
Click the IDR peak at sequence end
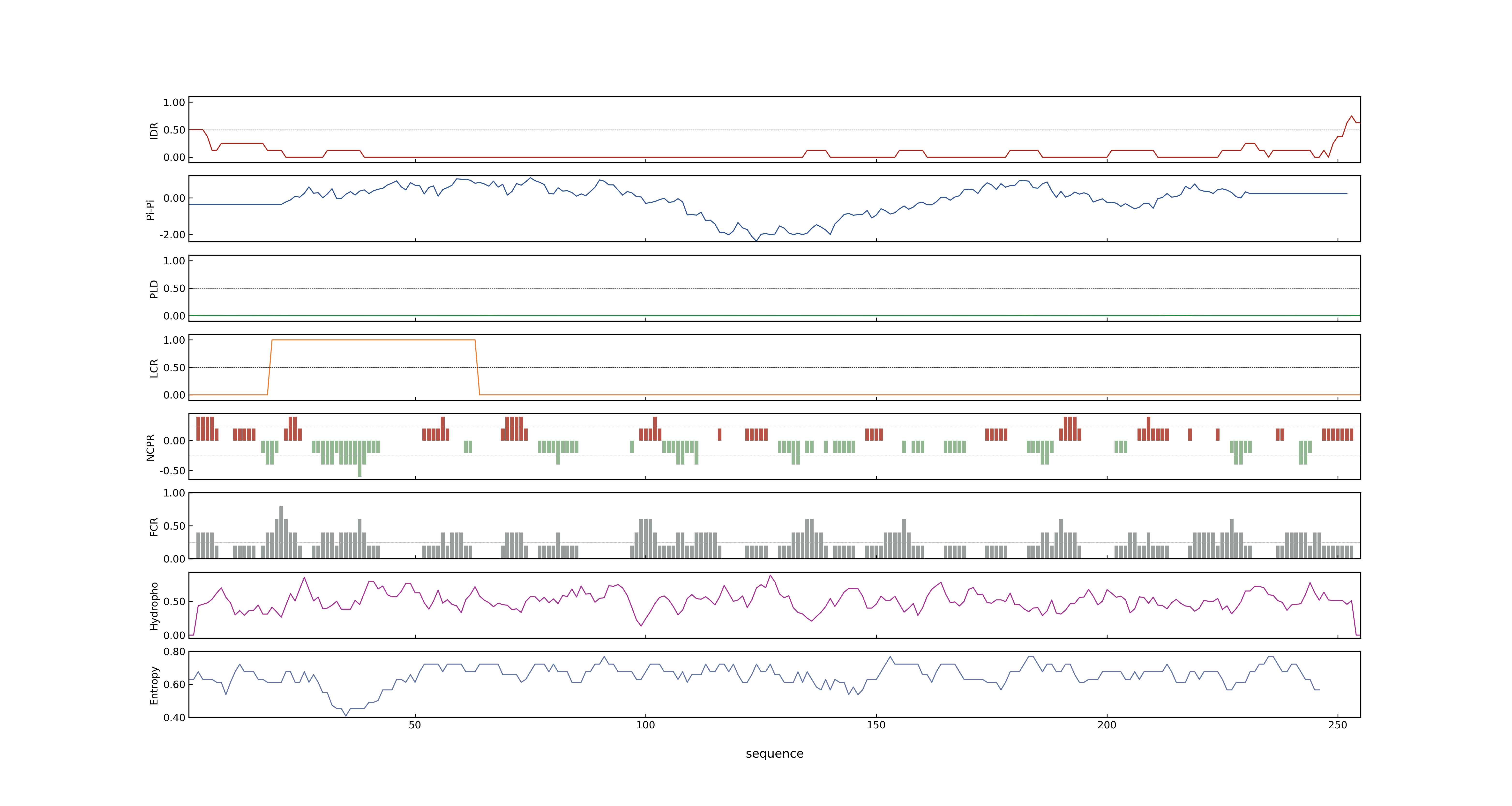pyautogui.click(x=1351, y=116)
